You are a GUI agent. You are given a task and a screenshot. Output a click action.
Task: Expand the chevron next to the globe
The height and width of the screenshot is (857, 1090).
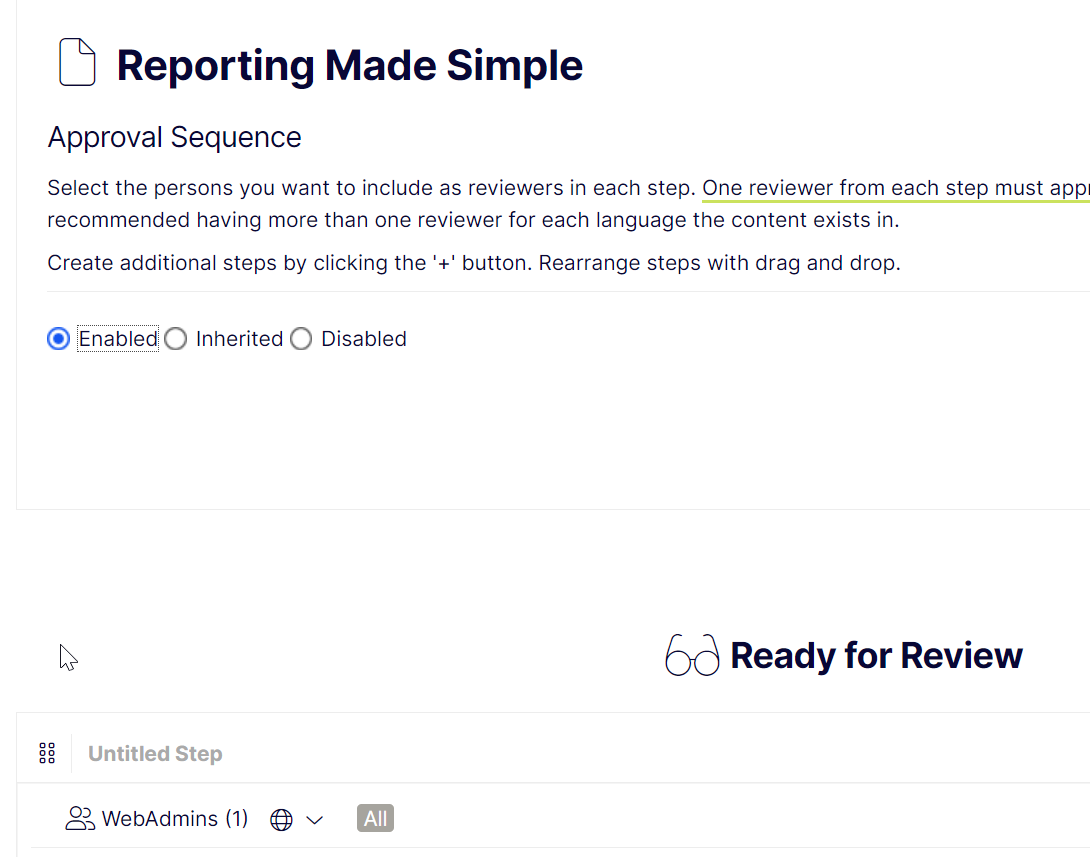[315, 820]
